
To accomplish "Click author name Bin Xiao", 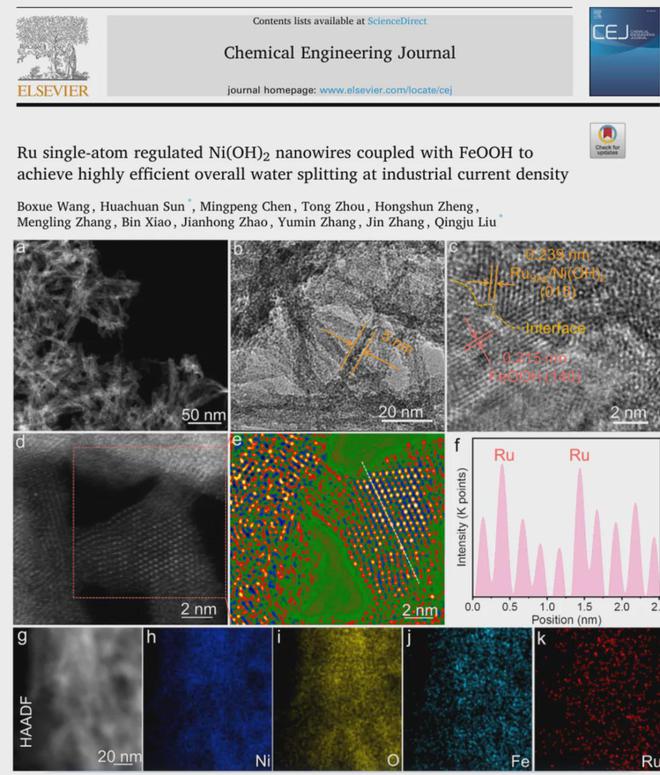I will [146, 222].
